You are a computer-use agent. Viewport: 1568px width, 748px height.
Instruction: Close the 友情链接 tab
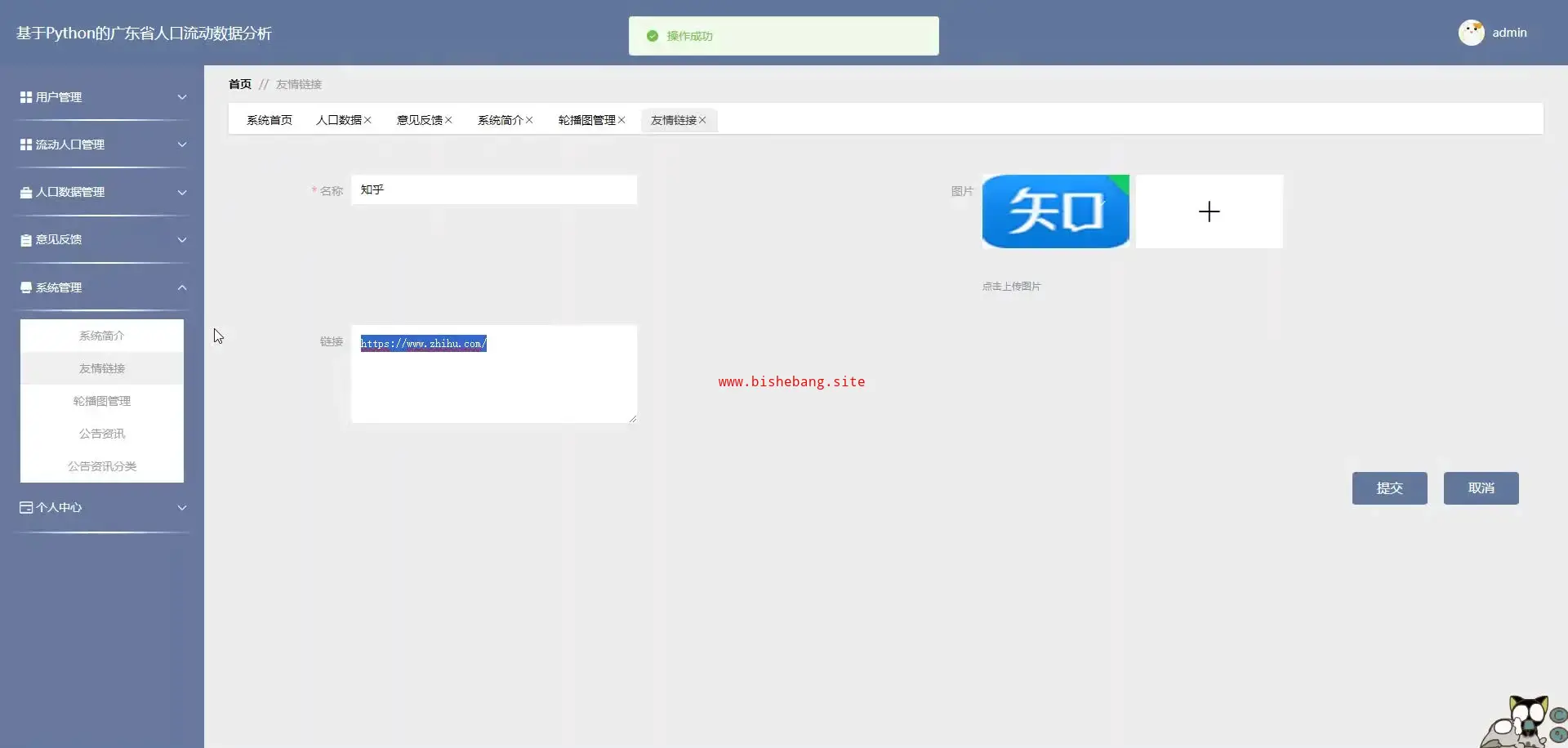tap(702, 120)
